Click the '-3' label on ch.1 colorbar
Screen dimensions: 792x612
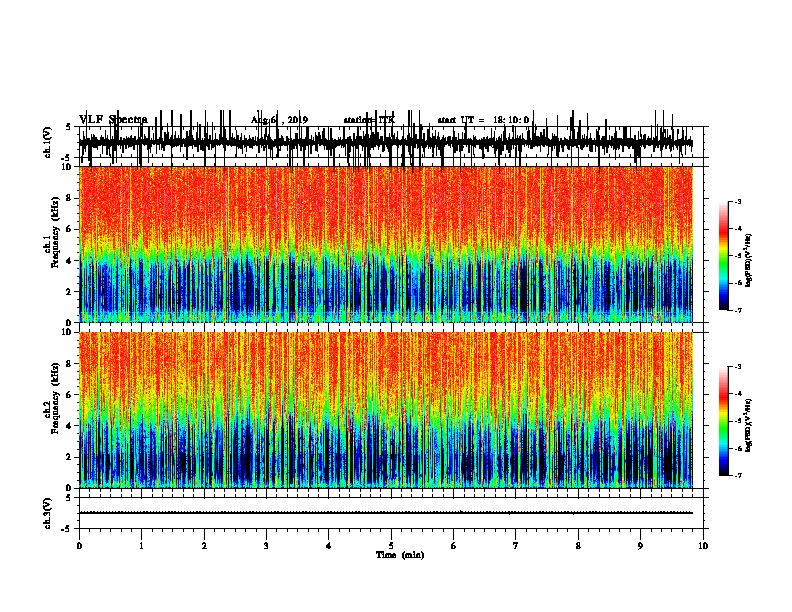(x=737, y=201)
